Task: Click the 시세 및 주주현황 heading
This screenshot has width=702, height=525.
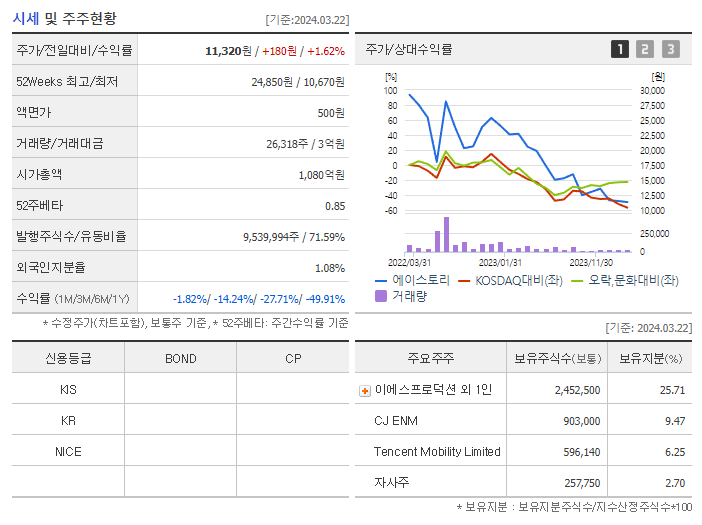Action: click(x=64, y=18)
